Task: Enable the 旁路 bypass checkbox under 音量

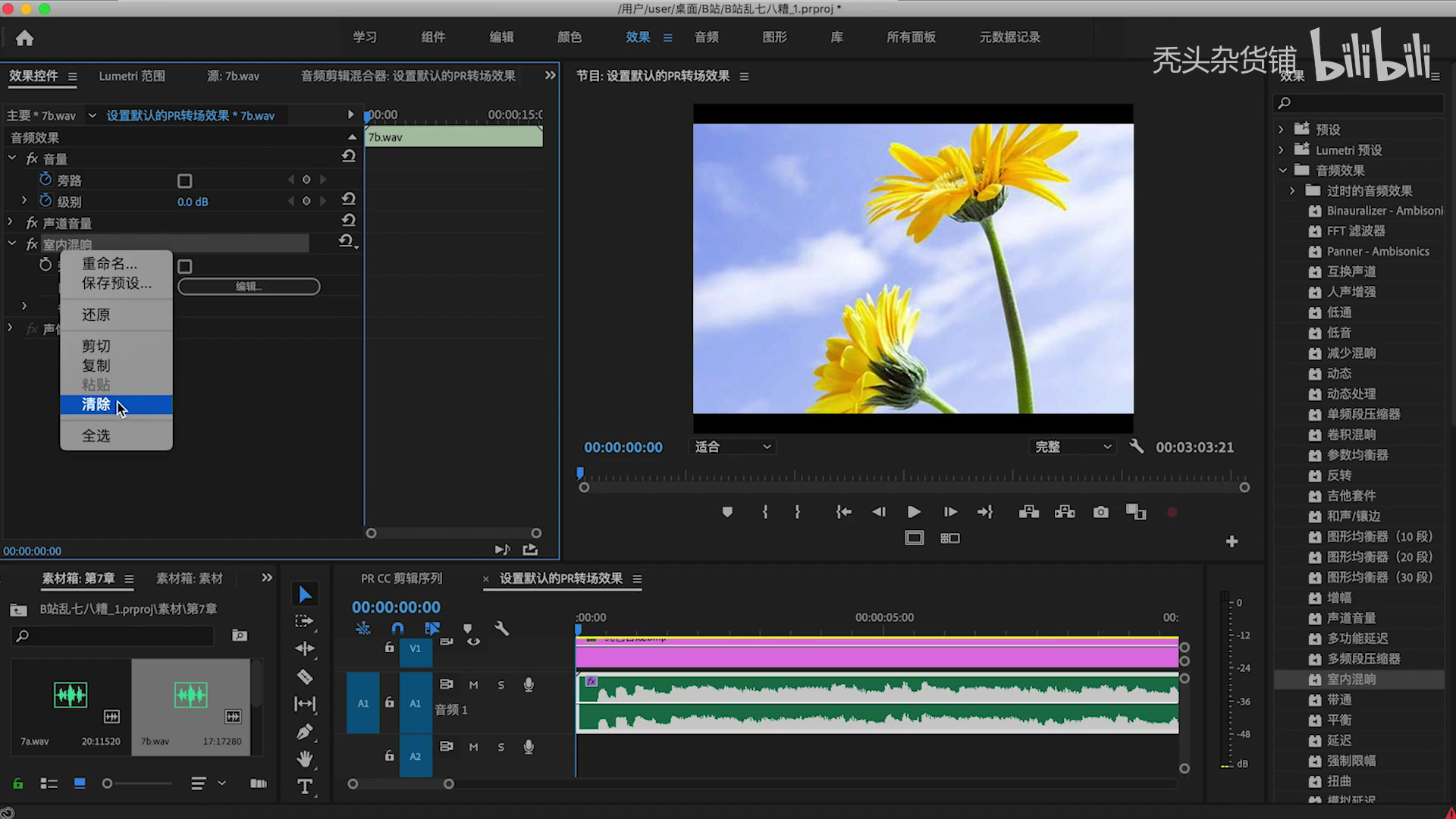Action: [184, 180]
